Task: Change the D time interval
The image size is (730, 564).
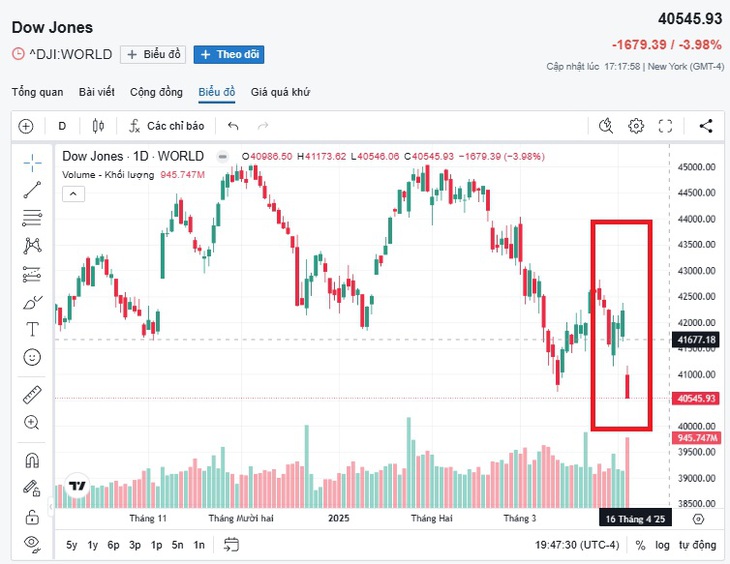Action: coord(62,126)
